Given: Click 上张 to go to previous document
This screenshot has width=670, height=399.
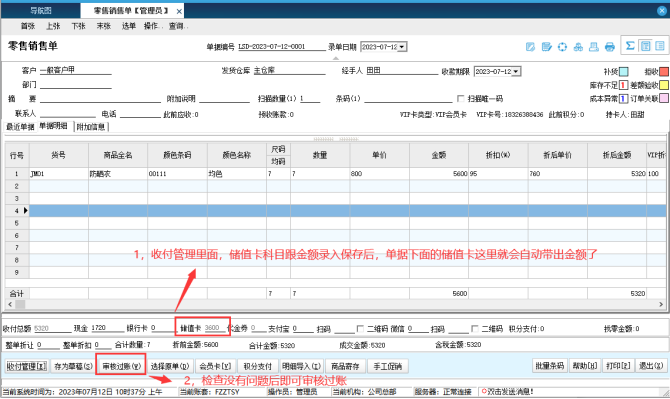Looking at the screenshot, I should [53, 26].
